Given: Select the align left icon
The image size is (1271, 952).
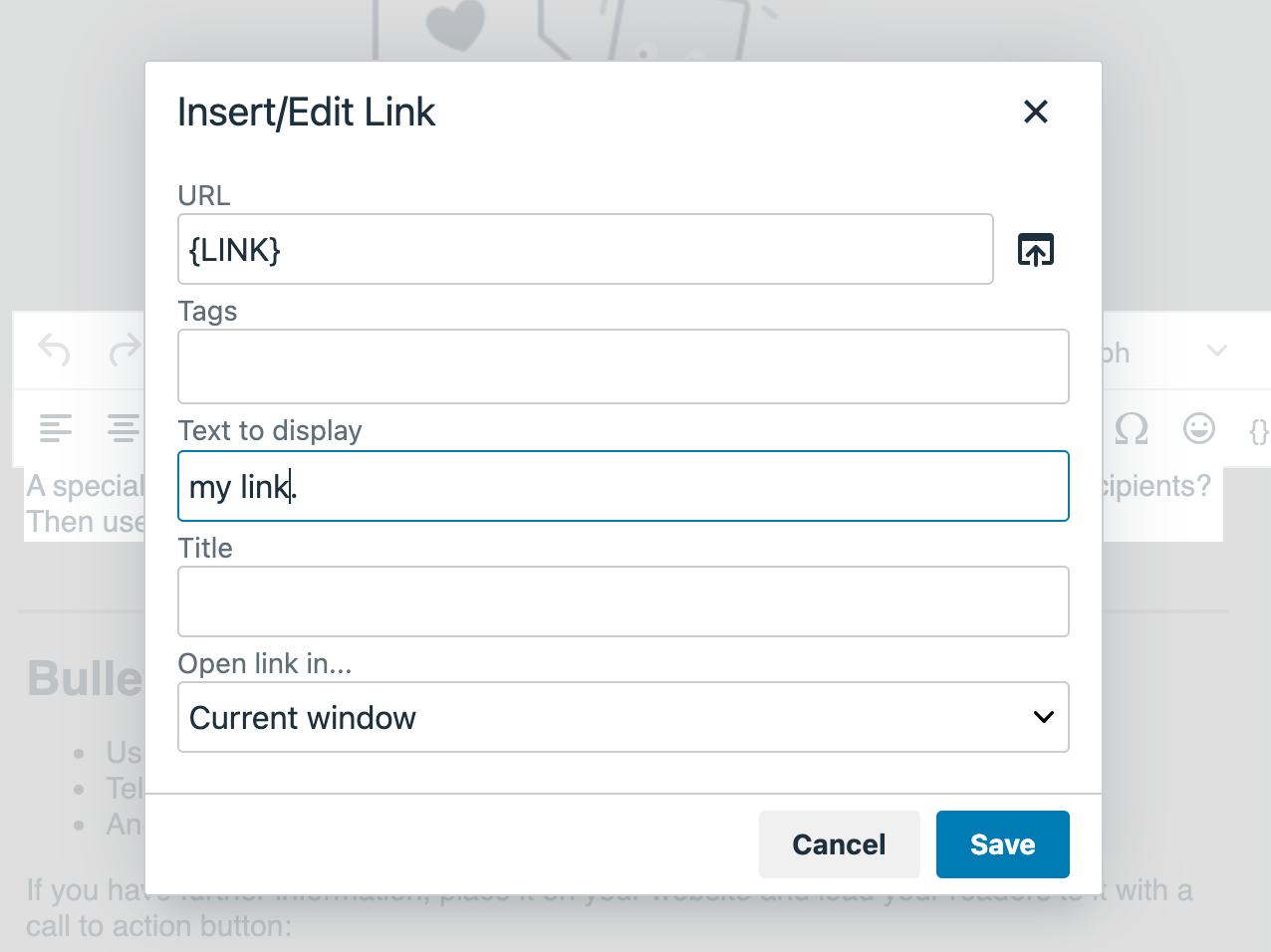Looking at the screenshot, I should coord(56,428).
